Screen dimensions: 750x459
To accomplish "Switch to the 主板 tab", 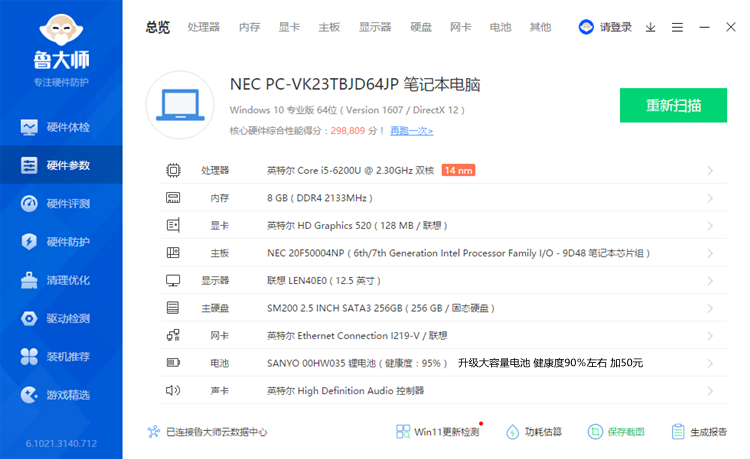I will tap(329, 27).
